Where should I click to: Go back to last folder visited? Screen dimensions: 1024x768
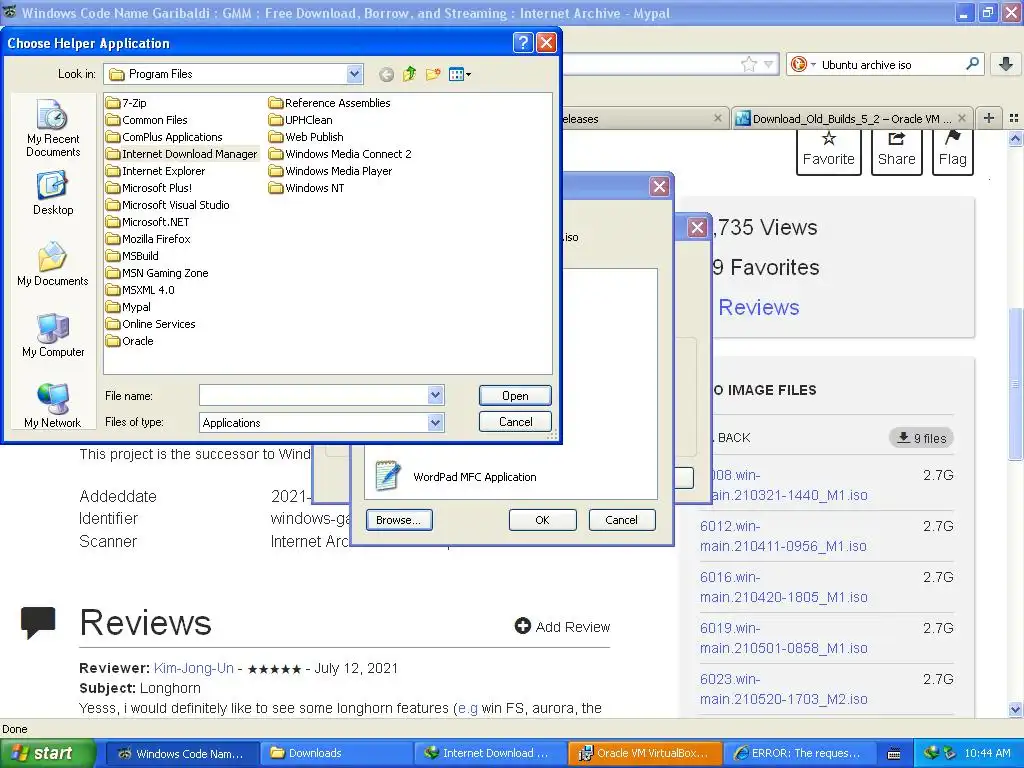pyautogui.click(x=387, y=74)
